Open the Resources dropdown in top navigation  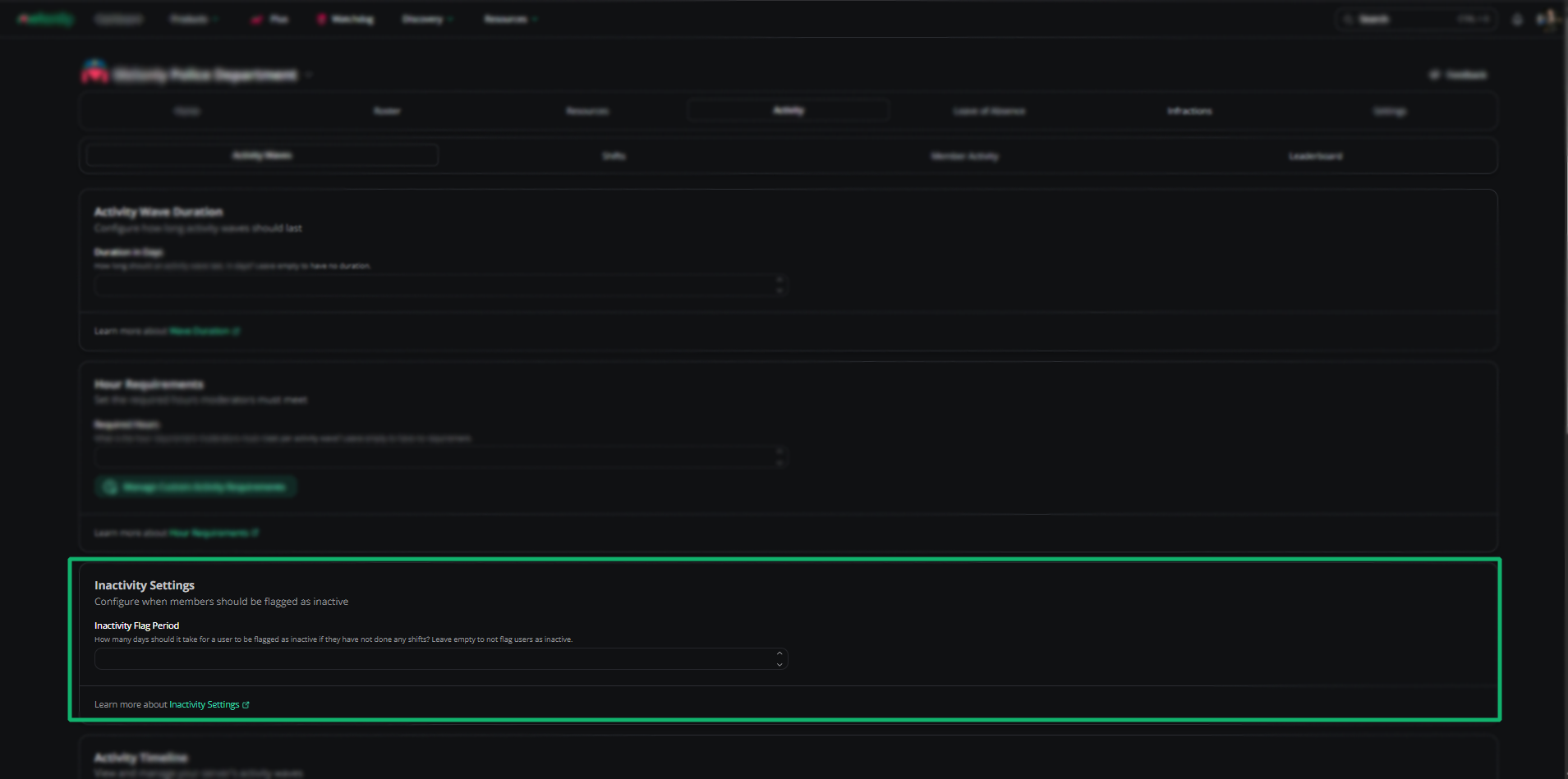510,19
